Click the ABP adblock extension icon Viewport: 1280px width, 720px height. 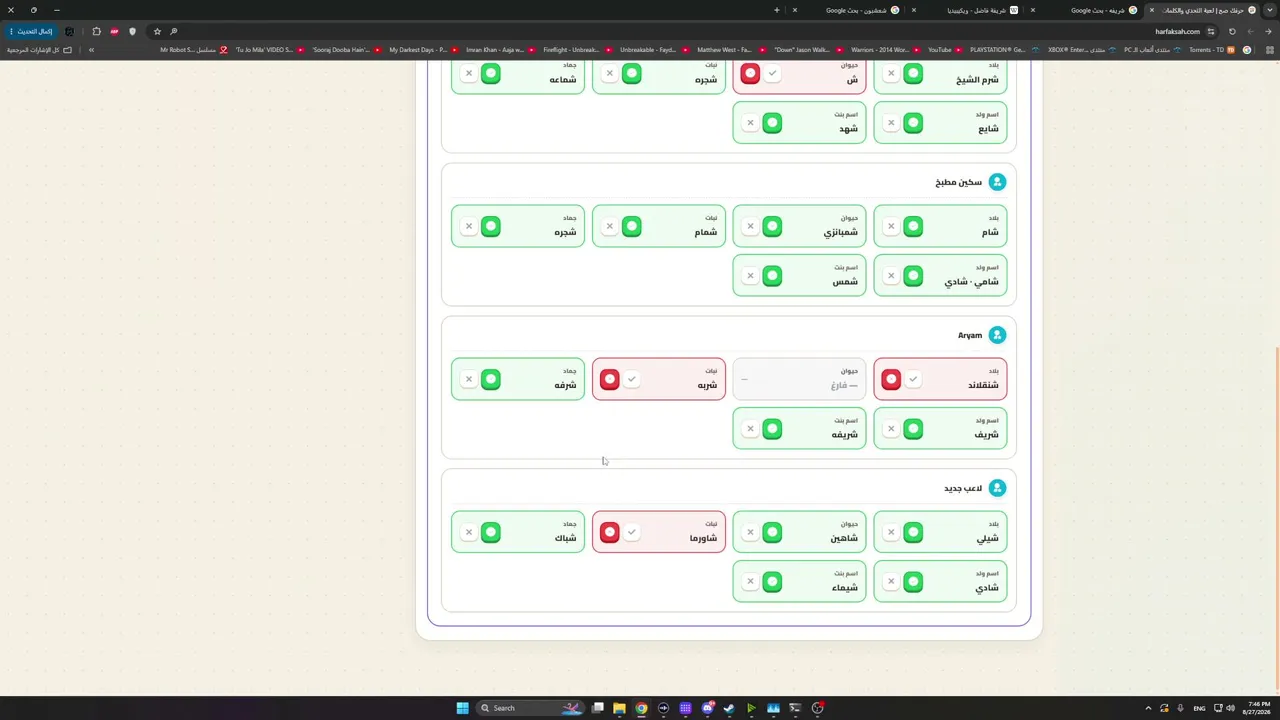(x=114, y=31)
